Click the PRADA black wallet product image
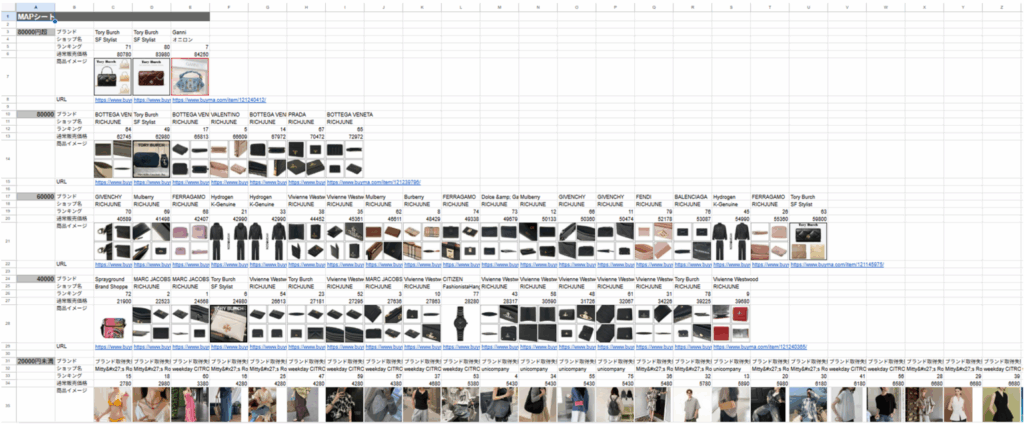The image size is (1024, 424). (306, 159)
